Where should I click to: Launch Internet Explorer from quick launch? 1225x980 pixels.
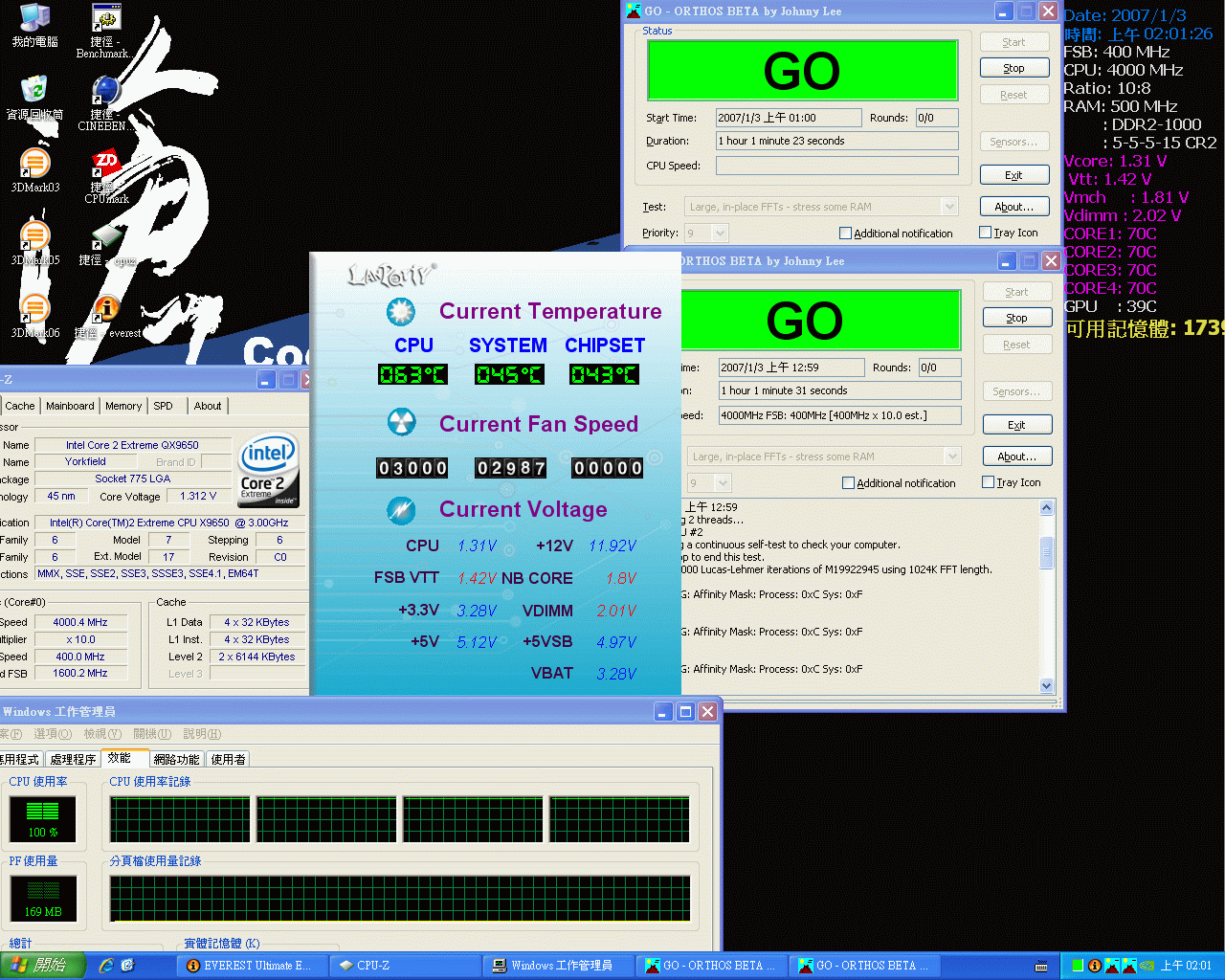pyautogui.click(x=106, y=966)
